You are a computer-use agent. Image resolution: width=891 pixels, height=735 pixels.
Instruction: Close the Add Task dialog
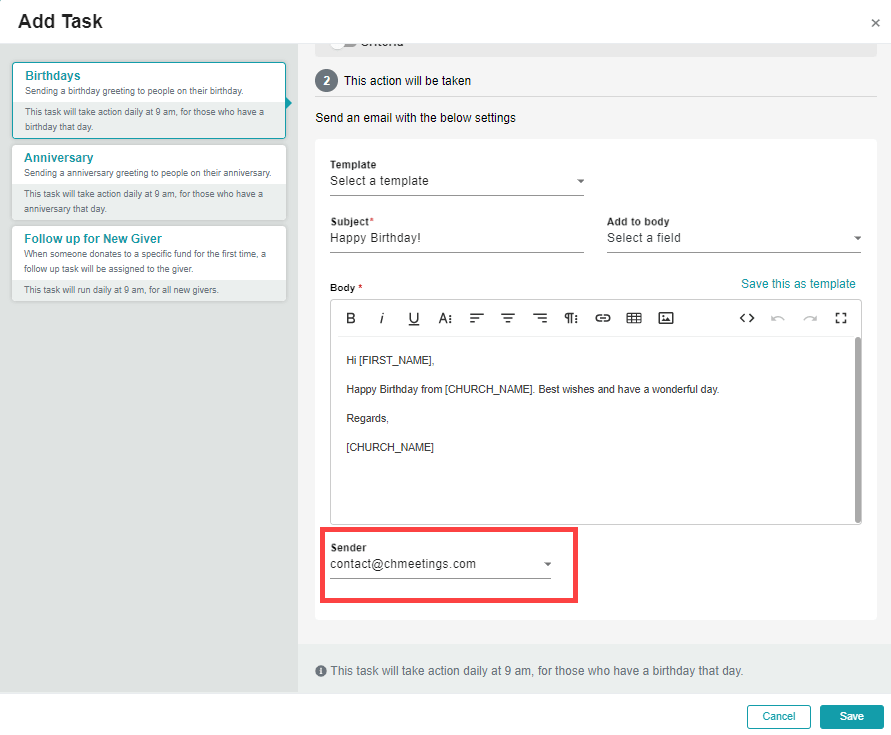coord(875,23)
